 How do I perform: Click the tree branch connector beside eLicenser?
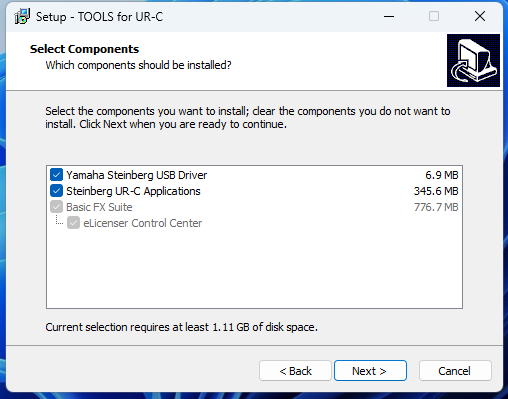[x=59, y=220]
